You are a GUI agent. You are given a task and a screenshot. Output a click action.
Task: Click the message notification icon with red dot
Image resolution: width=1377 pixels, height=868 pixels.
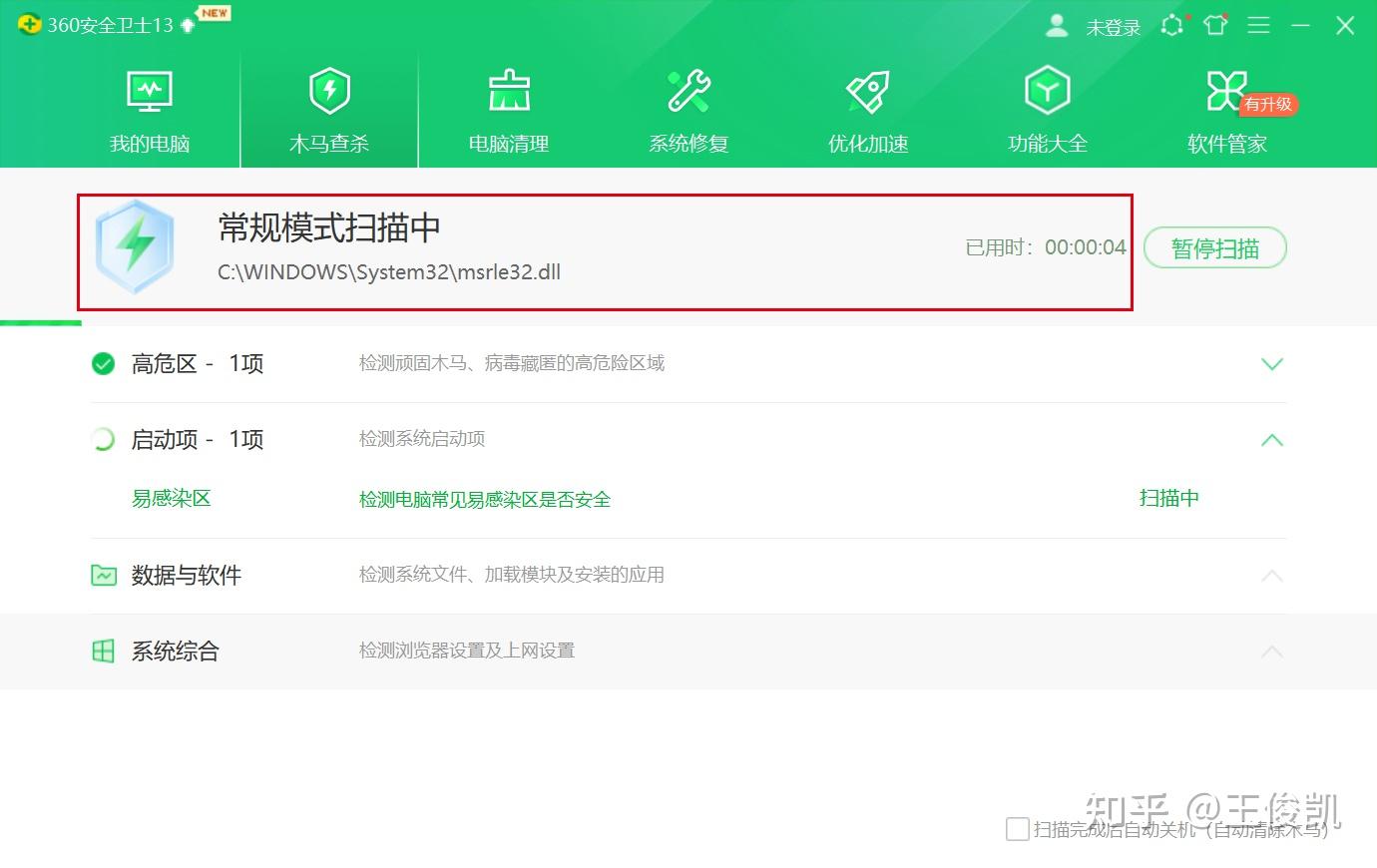pos(1172,26)
